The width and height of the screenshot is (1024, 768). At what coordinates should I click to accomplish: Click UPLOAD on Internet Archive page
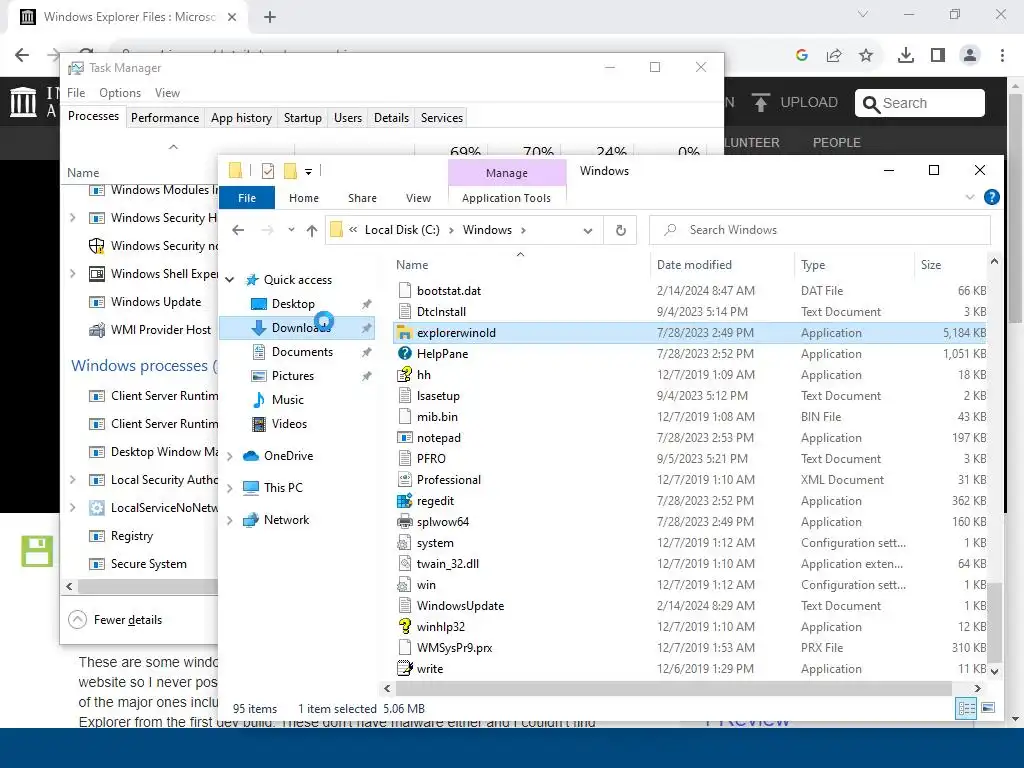pyautogui.click(x=795, y=103)
